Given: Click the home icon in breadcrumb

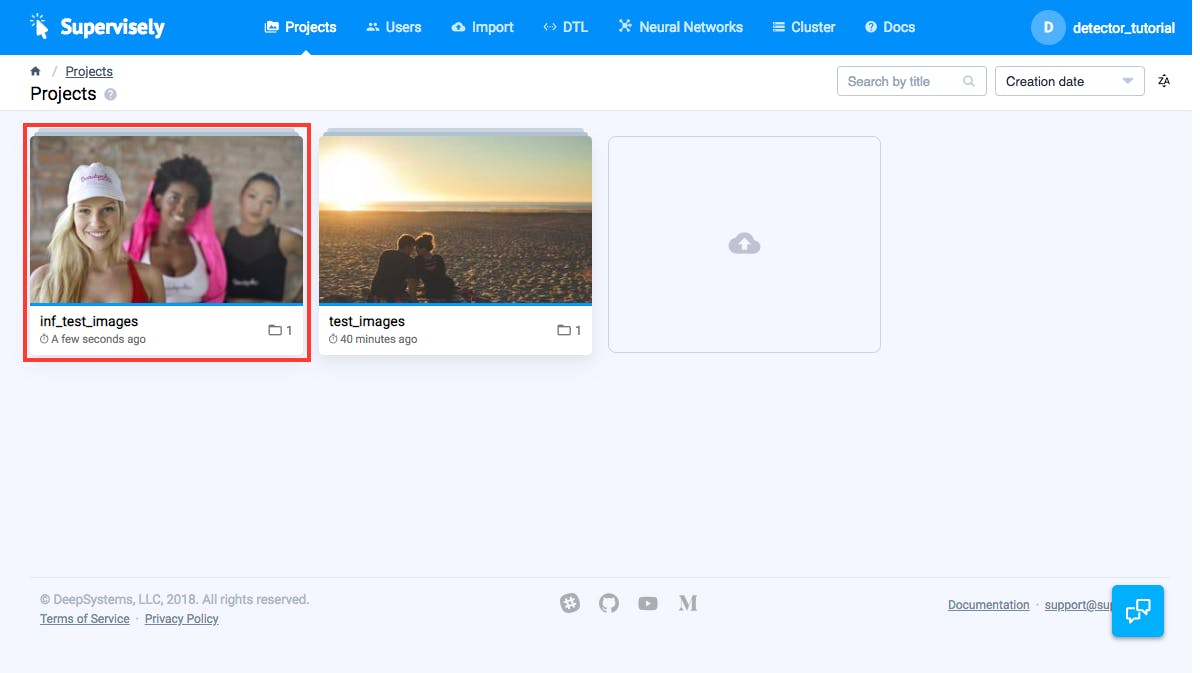Looking at the screenshot, I should (x=36, y=71).
